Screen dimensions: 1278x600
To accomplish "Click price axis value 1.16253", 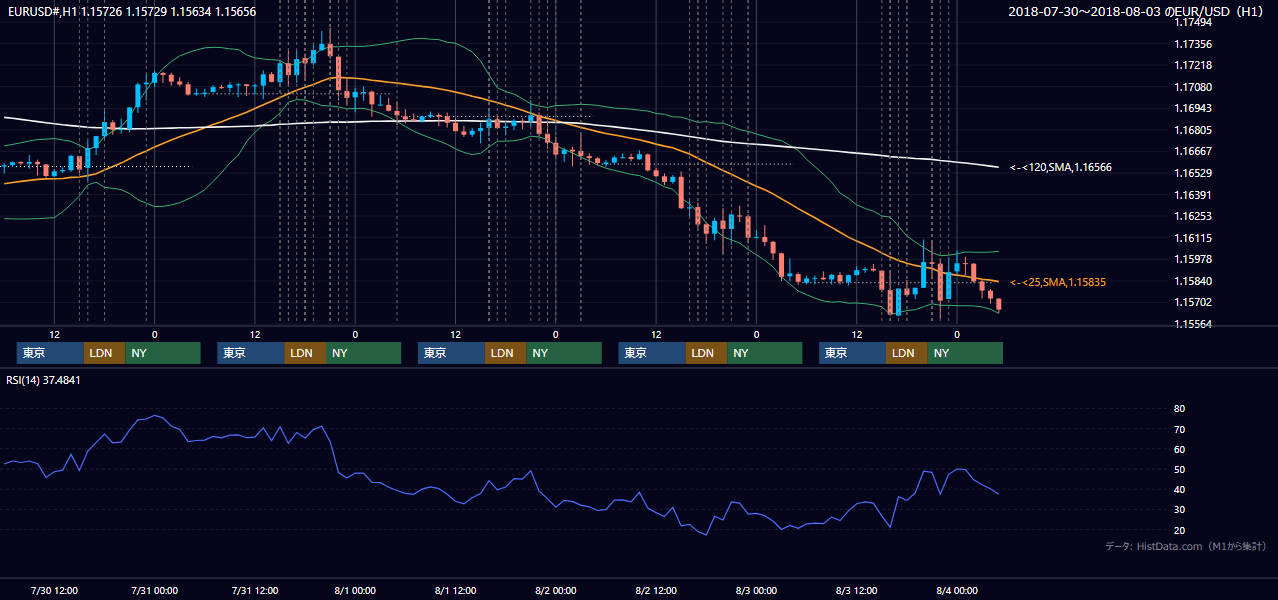I will coord(1193,217).
